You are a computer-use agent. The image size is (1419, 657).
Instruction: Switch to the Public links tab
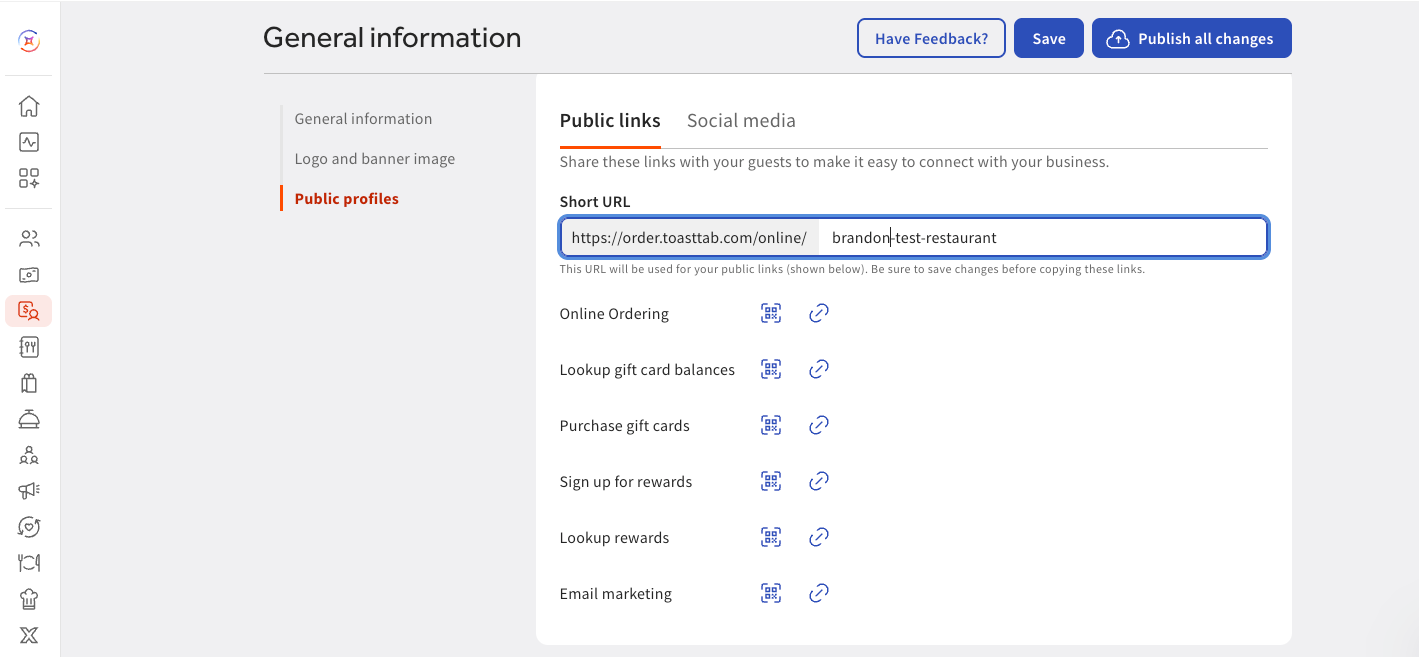610,121
